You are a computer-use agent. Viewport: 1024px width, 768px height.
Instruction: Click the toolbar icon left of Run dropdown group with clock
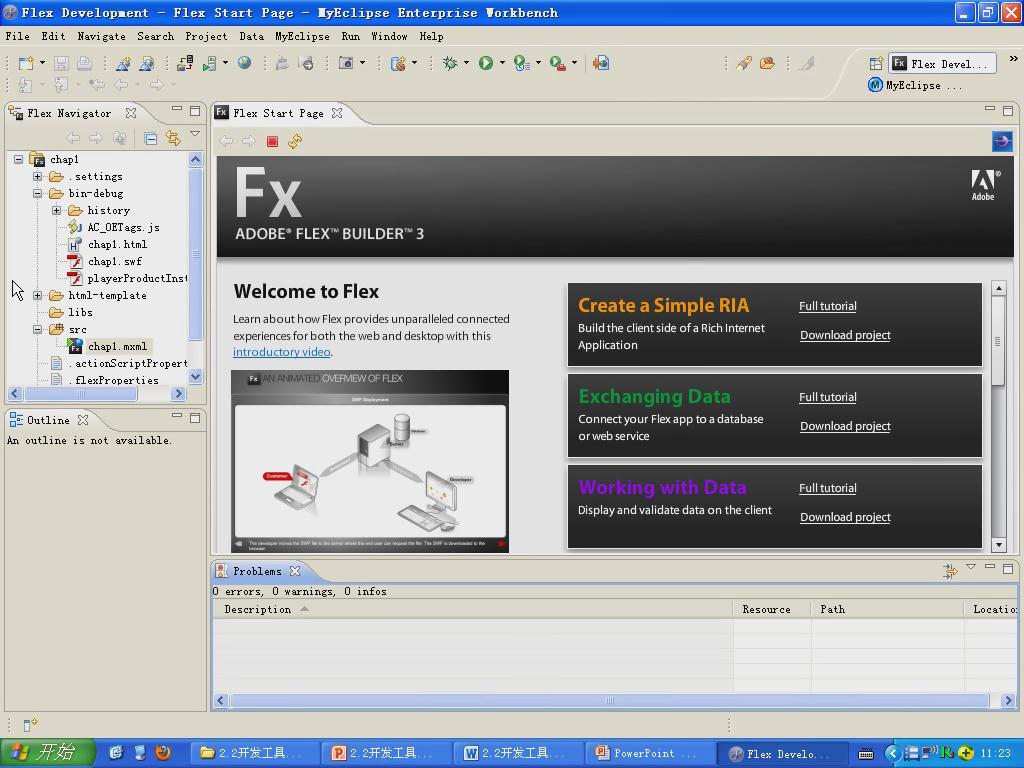[522, 63]
